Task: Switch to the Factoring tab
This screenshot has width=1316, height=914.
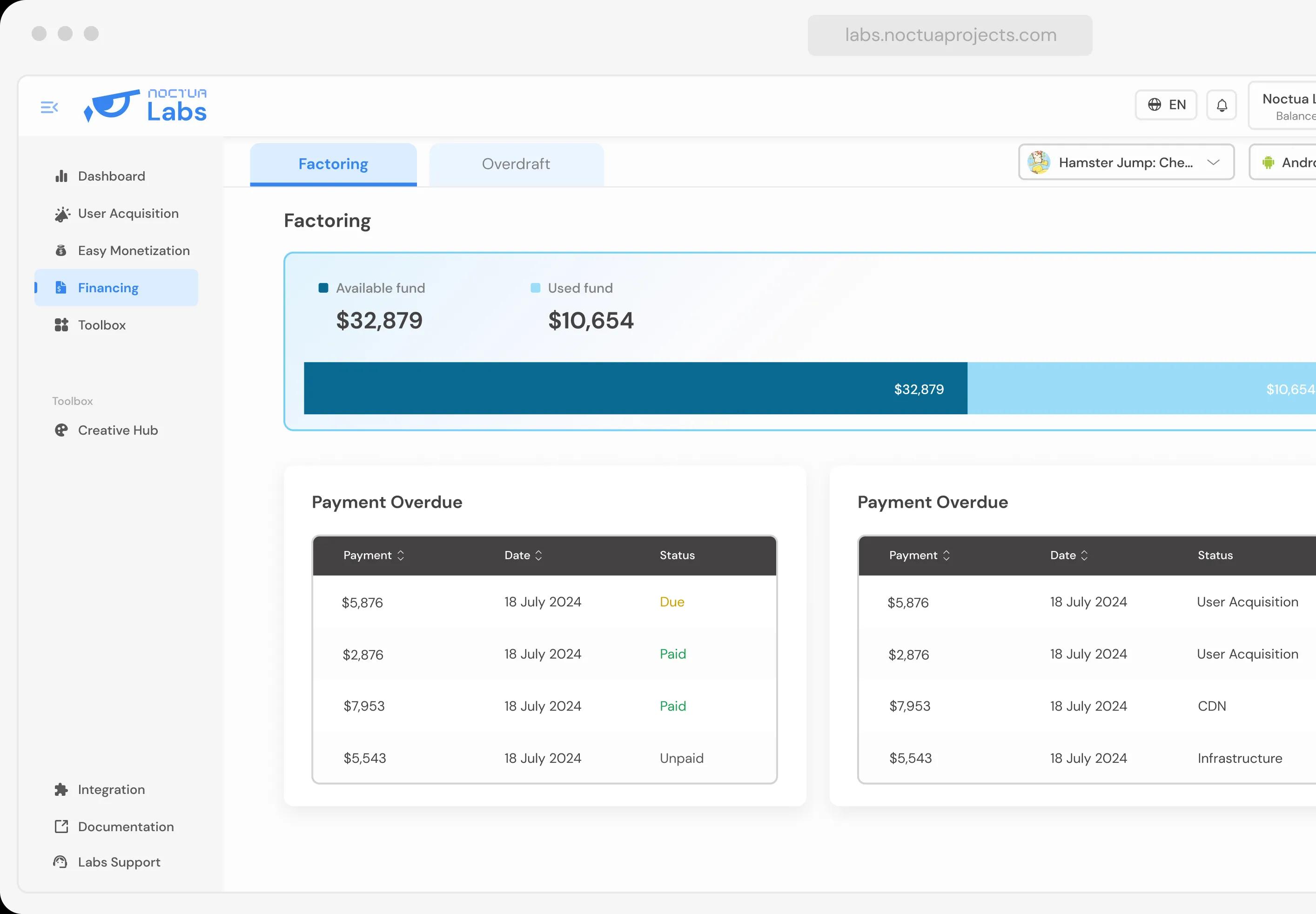Action: (333, 164)
